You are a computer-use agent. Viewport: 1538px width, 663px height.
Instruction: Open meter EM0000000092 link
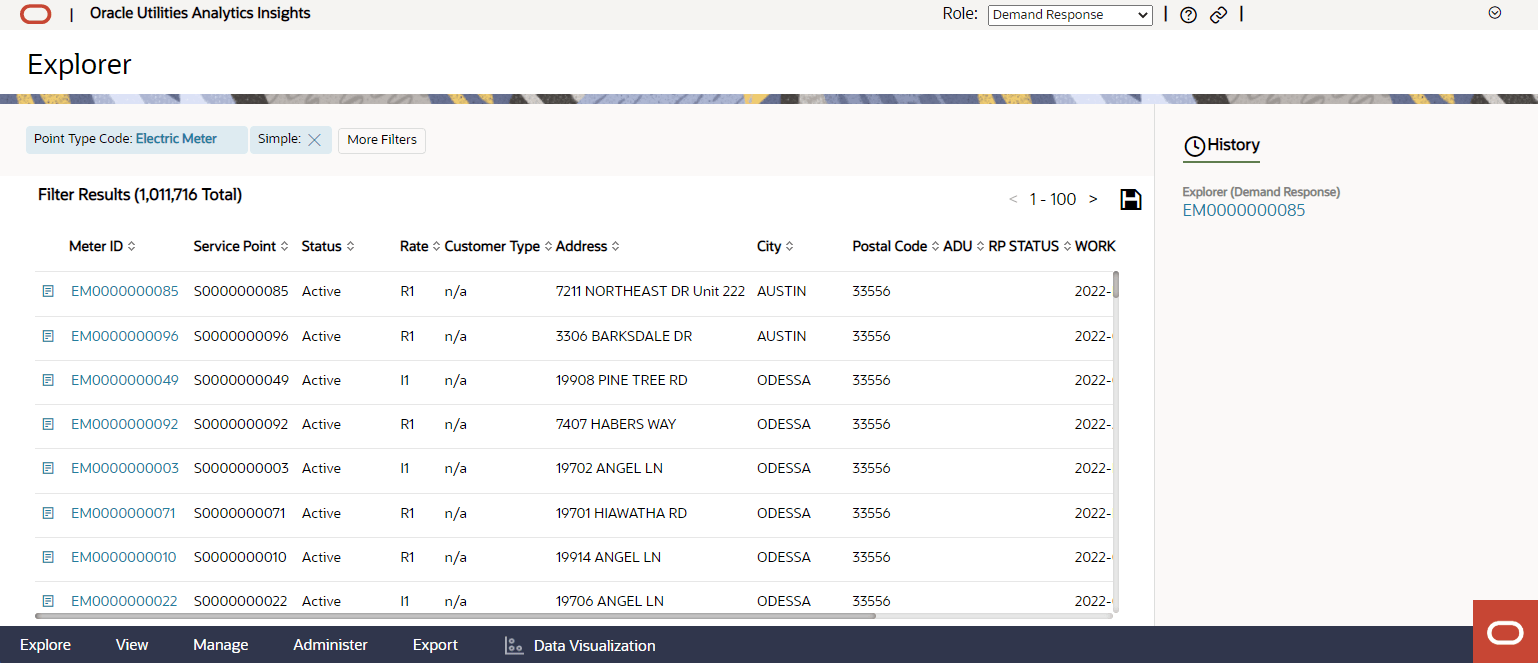(124, 424)
